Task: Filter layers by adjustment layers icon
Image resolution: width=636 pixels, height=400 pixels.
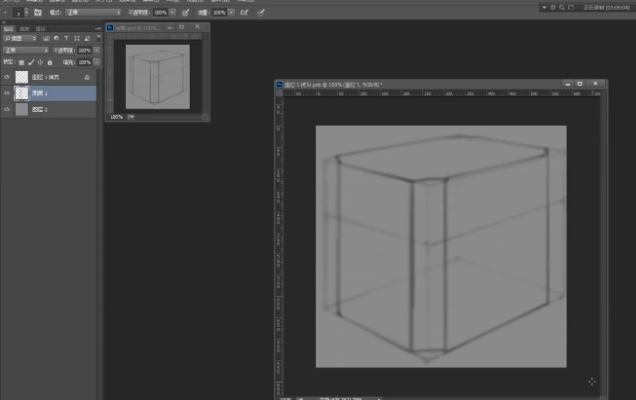Action: tap(56, 39)
